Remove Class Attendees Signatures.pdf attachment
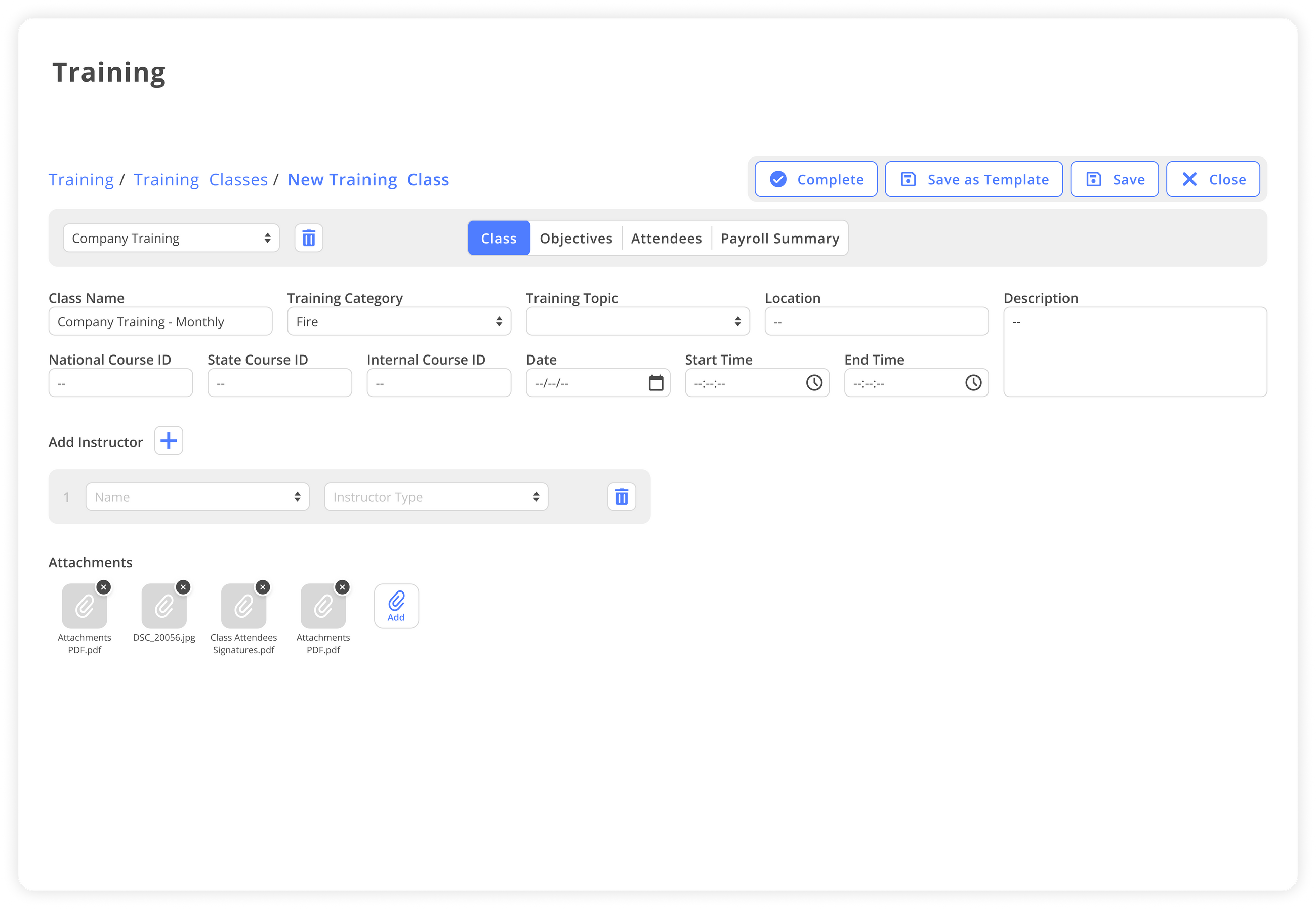 pyautogui.click(x=262, y=587)
